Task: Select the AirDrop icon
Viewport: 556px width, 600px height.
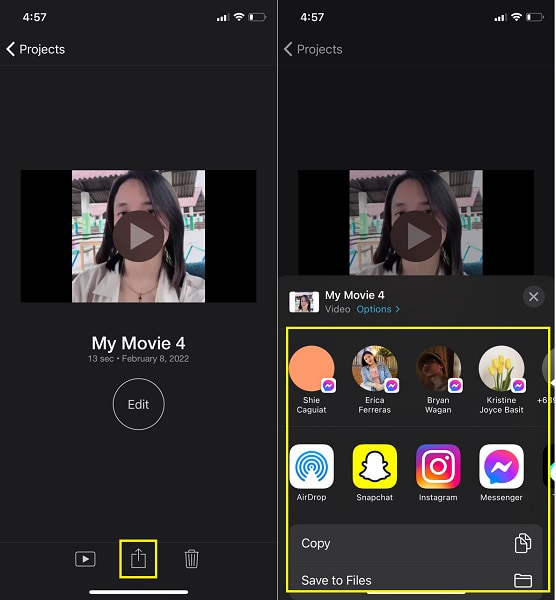Action: (x=311, y=466)
